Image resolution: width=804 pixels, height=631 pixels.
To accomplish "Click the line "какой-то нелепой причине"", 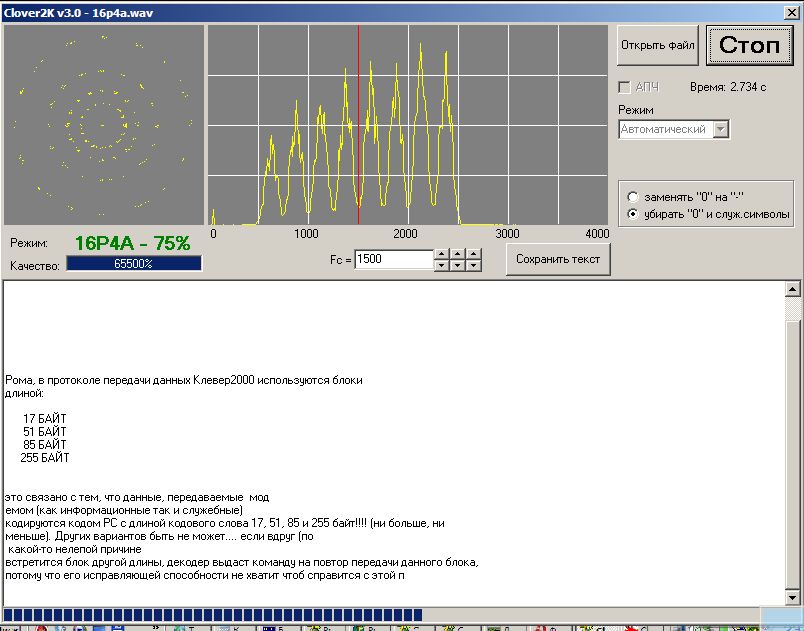I will (75, 549).
